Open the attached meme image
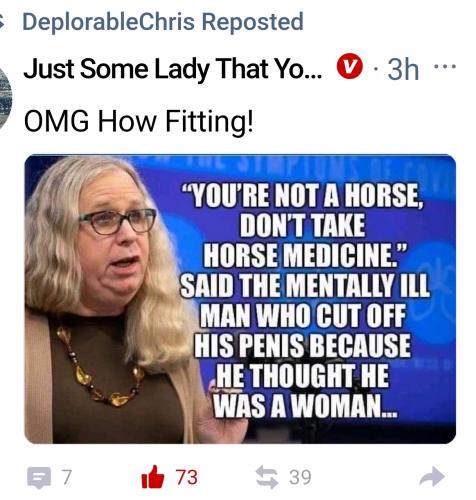The image size is (476, 500). pos(240,299)
